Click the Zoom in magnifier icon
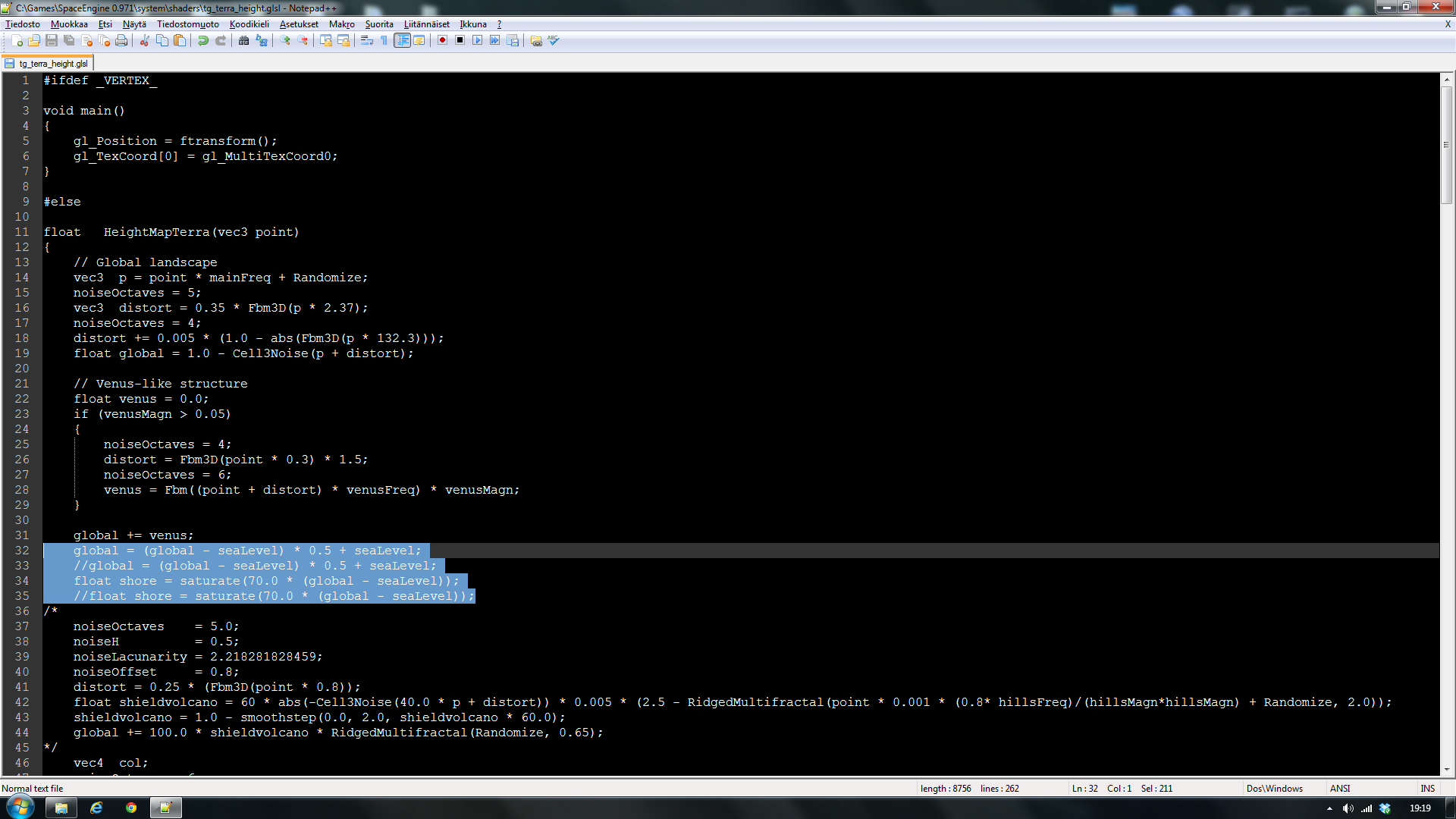 tap(285, 41)
